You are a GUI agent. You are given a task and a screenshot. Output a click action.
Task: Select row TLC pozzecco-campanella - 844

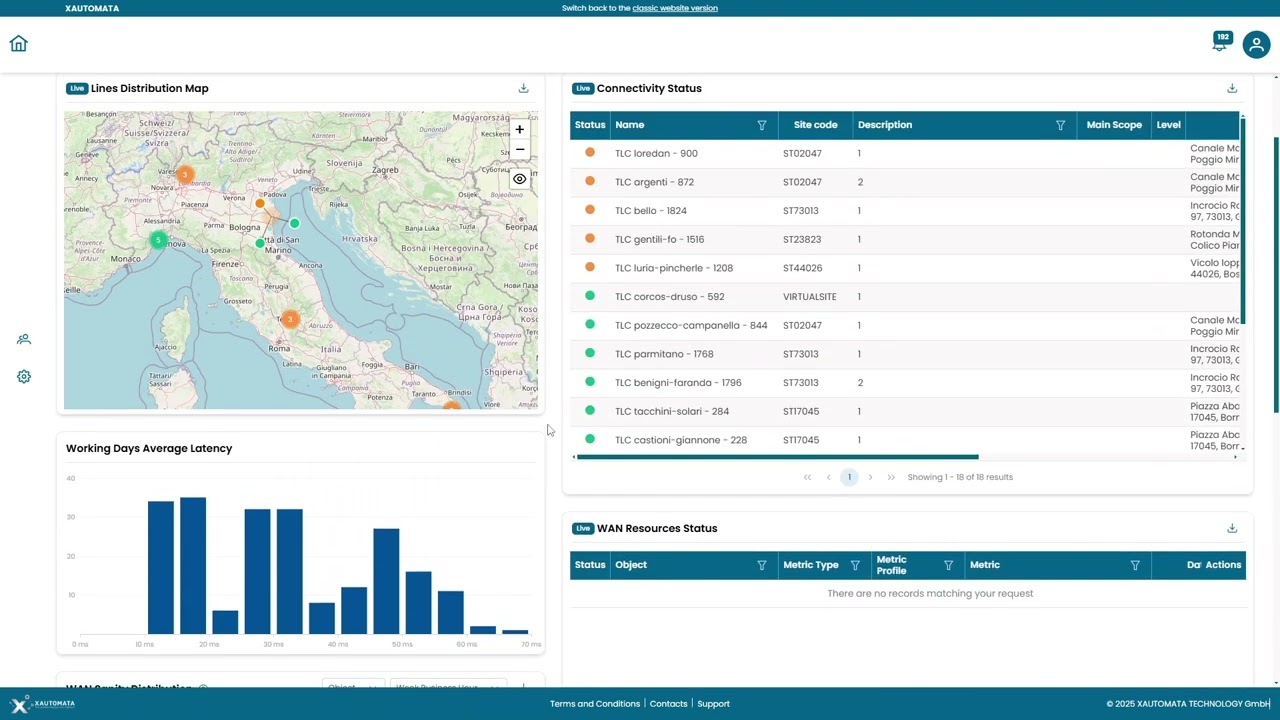coord(905,325)
